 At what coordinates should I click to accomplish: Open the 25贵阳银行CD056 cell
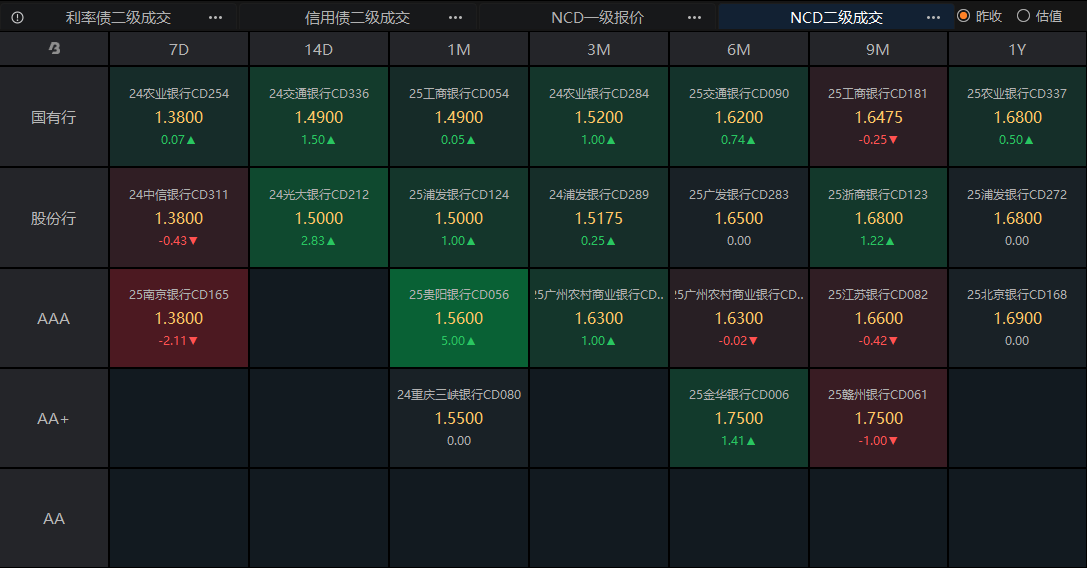coord(459,318)
